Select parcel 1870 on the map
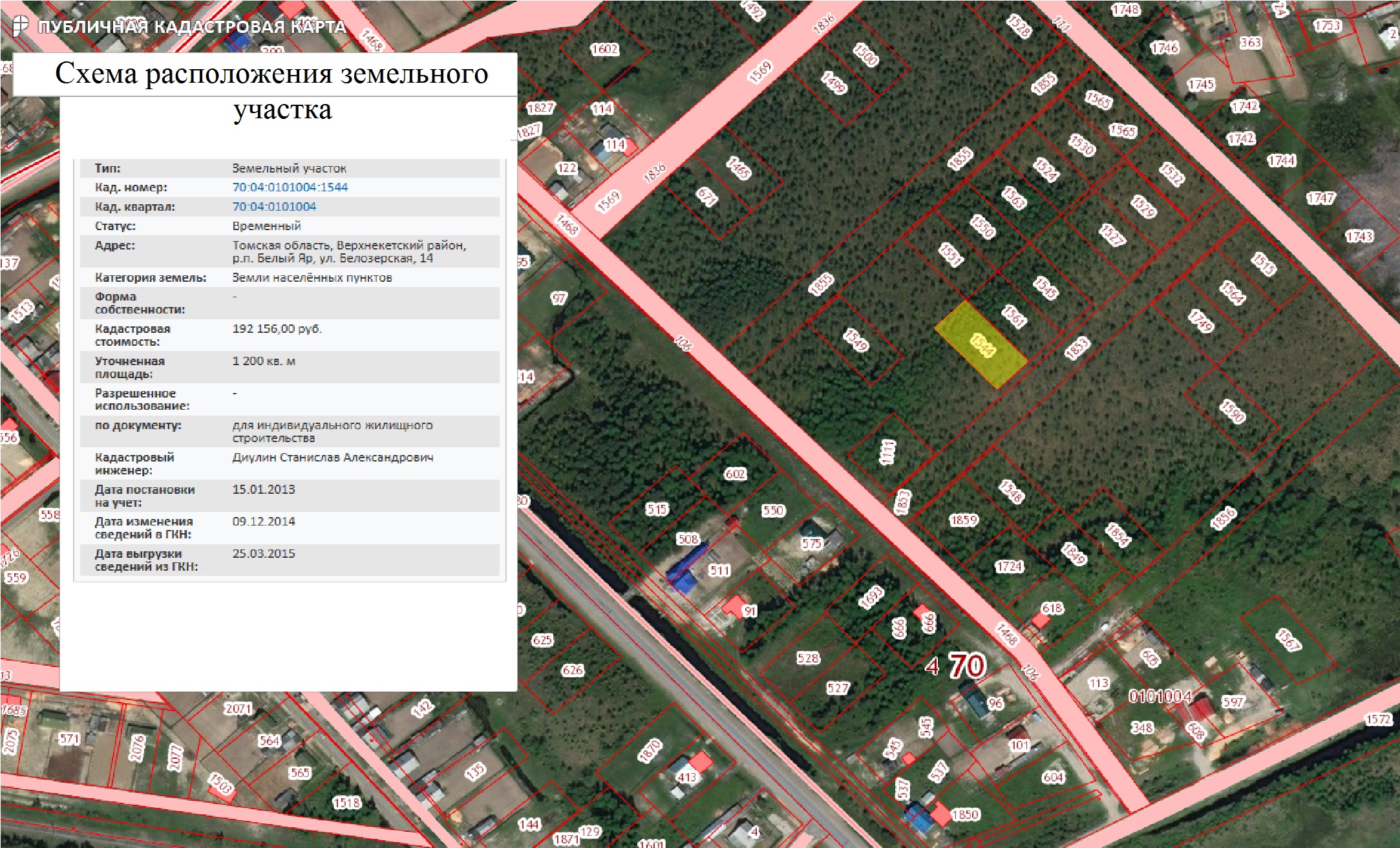Viewport: 1400px width, 848px height. click(x=650, y=751)
